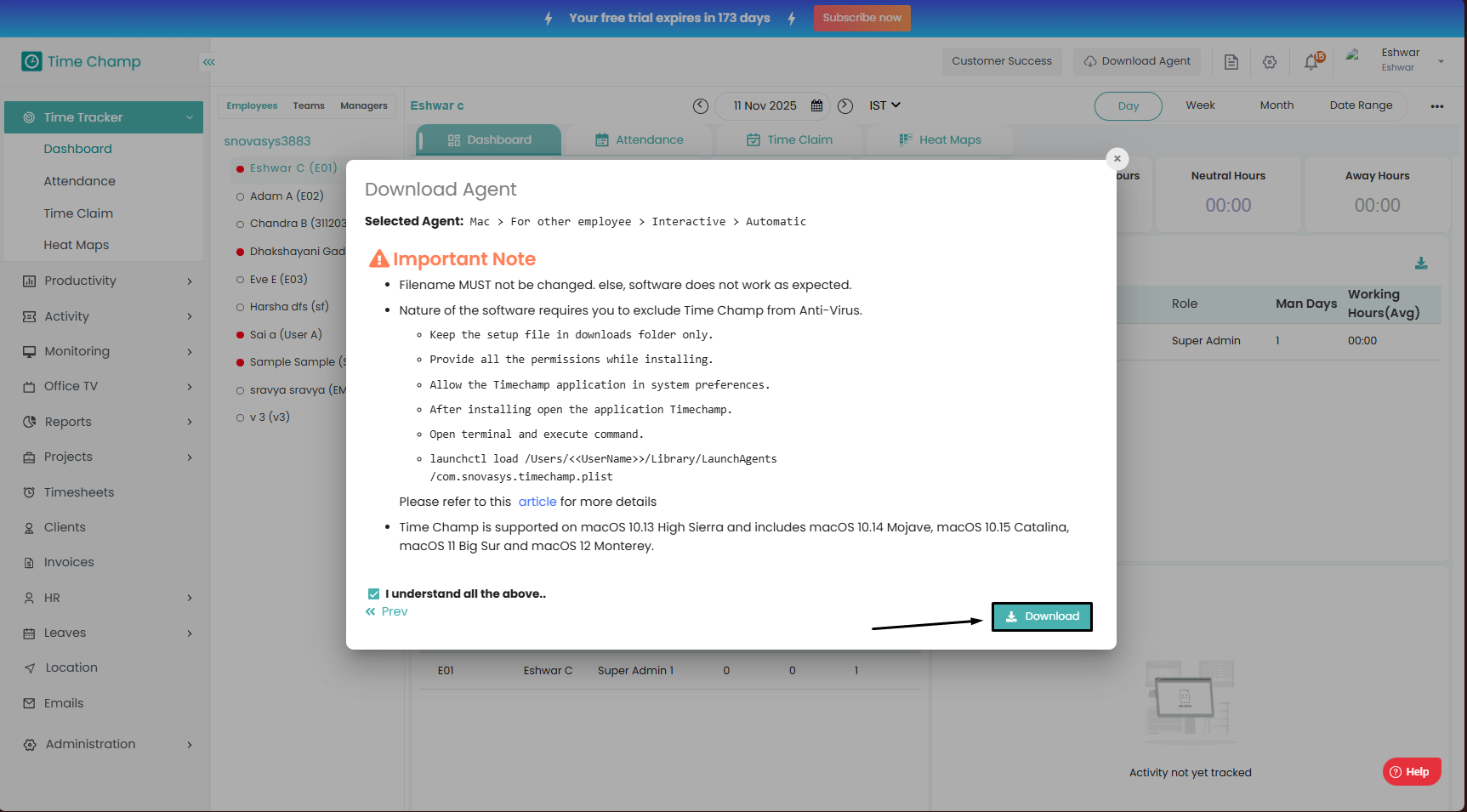Image resolution: width=1467 pixels, height=812 pixels.
Task: Click the Customer Success button
Action: [1002, 61]
